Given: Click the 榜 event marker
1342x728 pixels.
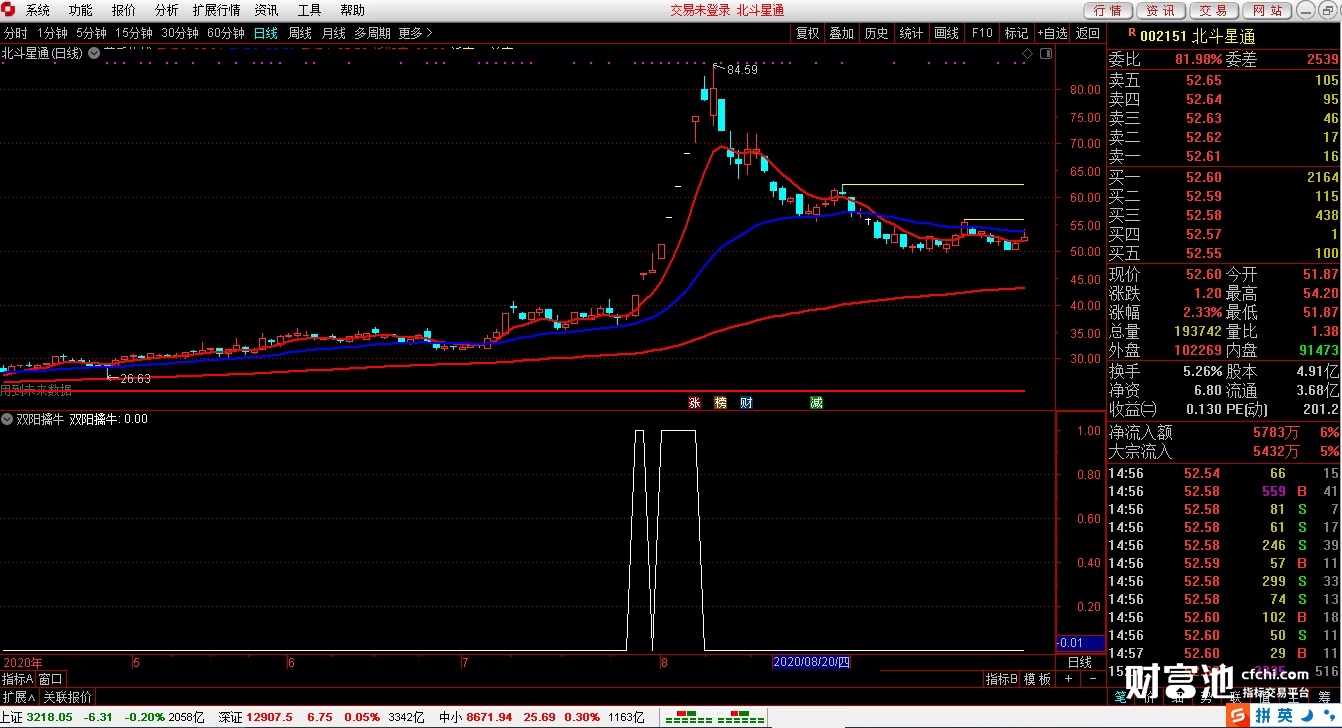Looking at the screenshot, I should pos(720,402).
